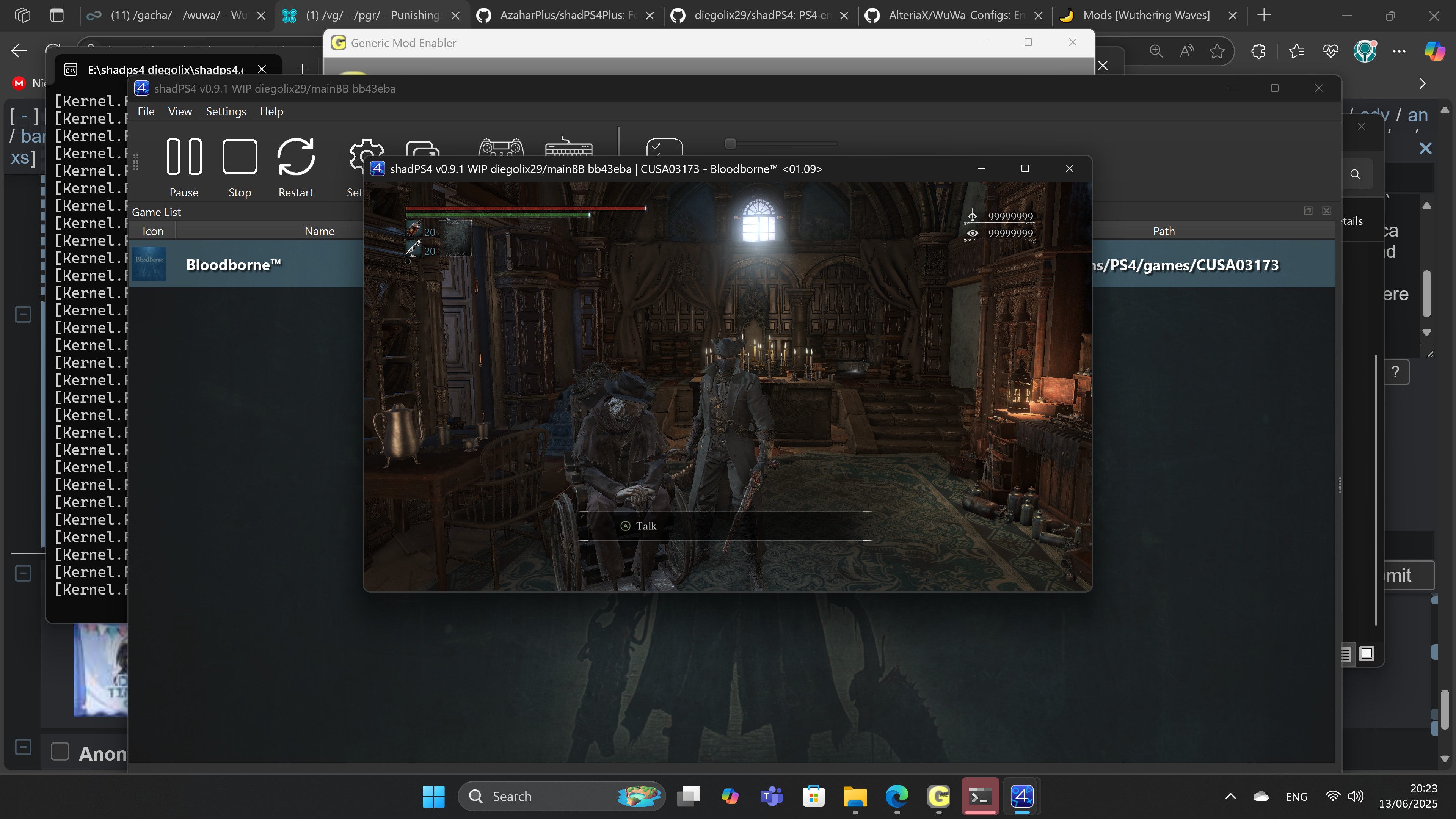The width and height of the screenshot is (1456, 819).
Task: Open Copilot sidebar icon in Edge
Action: [1434, 52]
